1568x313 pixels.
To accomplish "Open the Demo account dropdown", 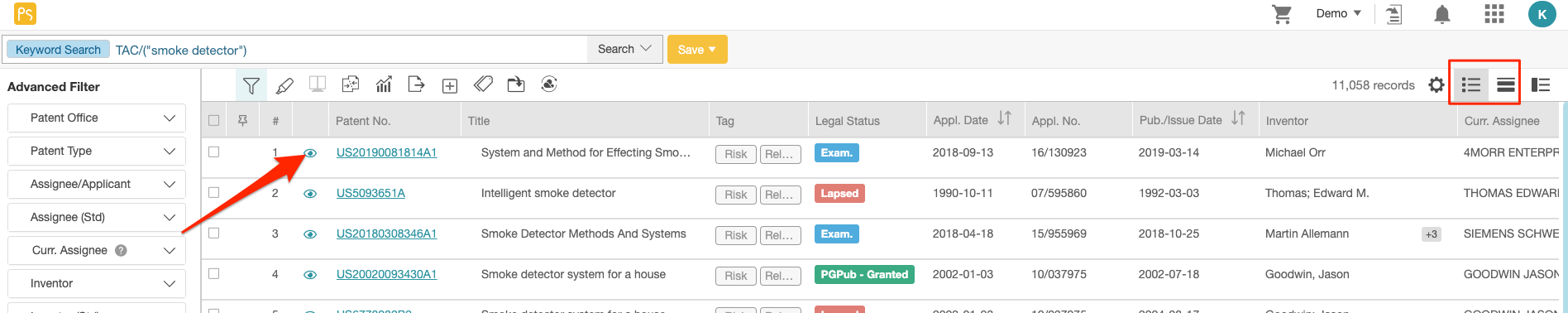I will point(1338,14).
